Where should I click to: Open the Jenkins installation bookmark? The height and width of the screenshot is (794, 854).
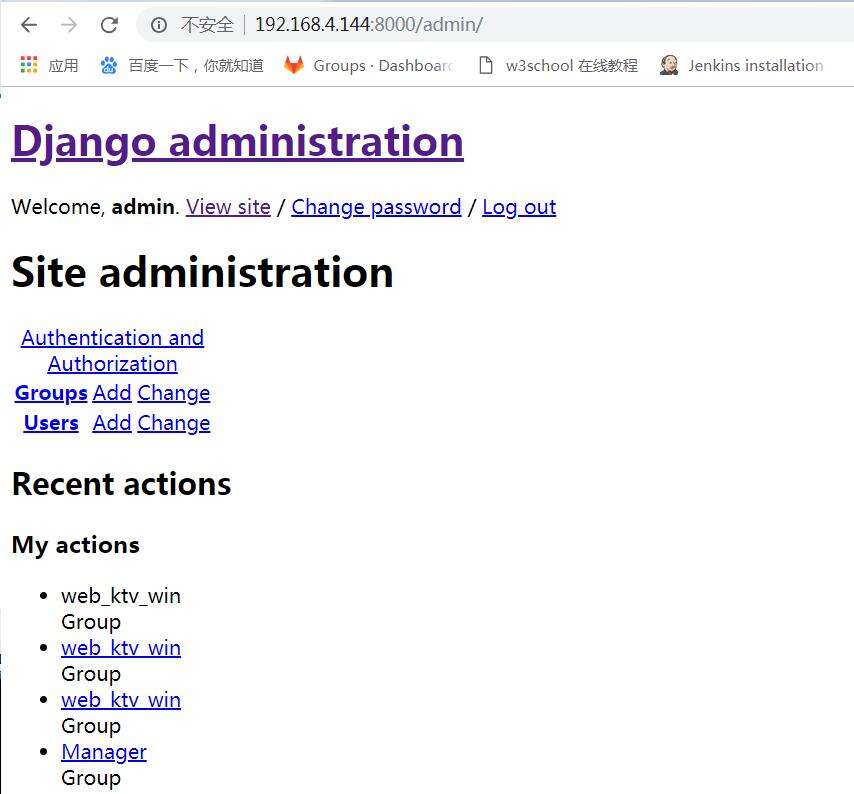tap(755, 66)
